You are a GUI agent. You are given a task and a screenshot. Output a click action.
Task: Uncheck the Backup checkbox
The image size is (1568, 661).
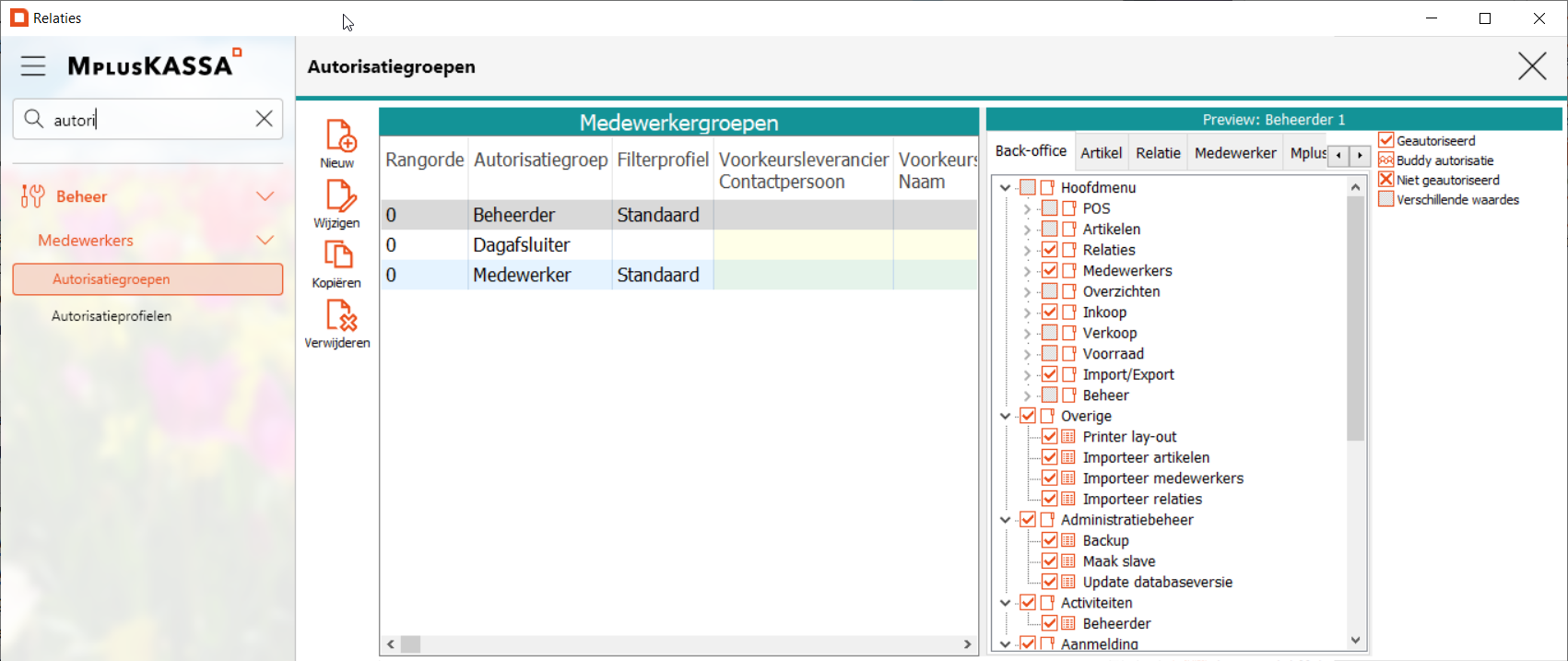[x=1049, y=540]
